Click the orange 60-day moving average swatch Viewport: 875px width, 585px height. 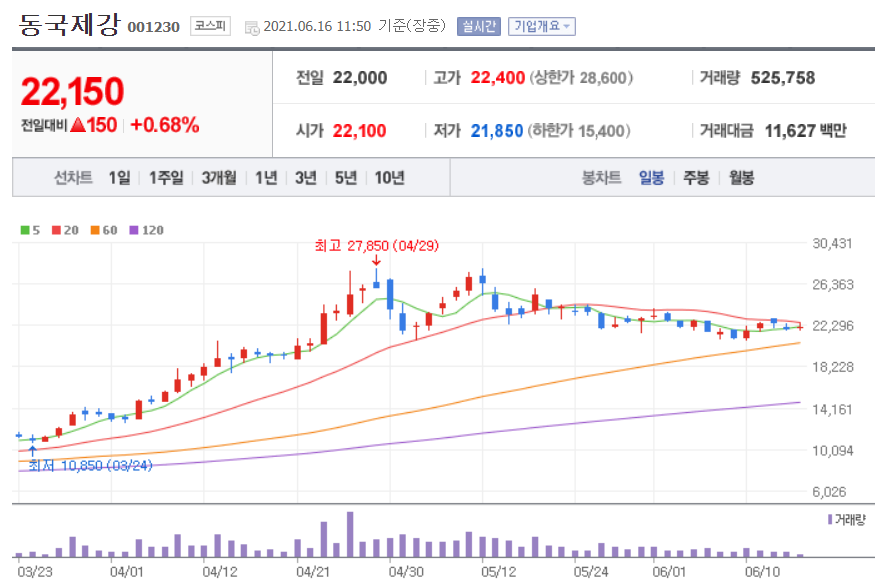(95, 230)
